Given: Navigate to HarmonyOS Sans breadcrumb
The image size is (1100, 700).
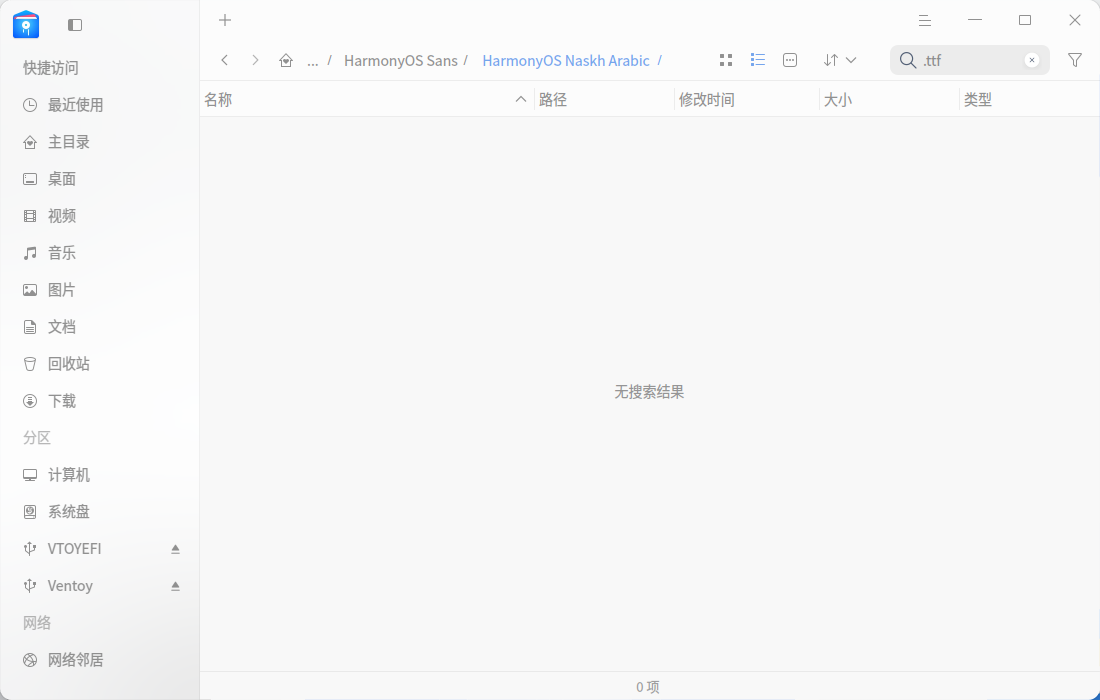Looking at the screenshot, I should click(x=401, y=61).
